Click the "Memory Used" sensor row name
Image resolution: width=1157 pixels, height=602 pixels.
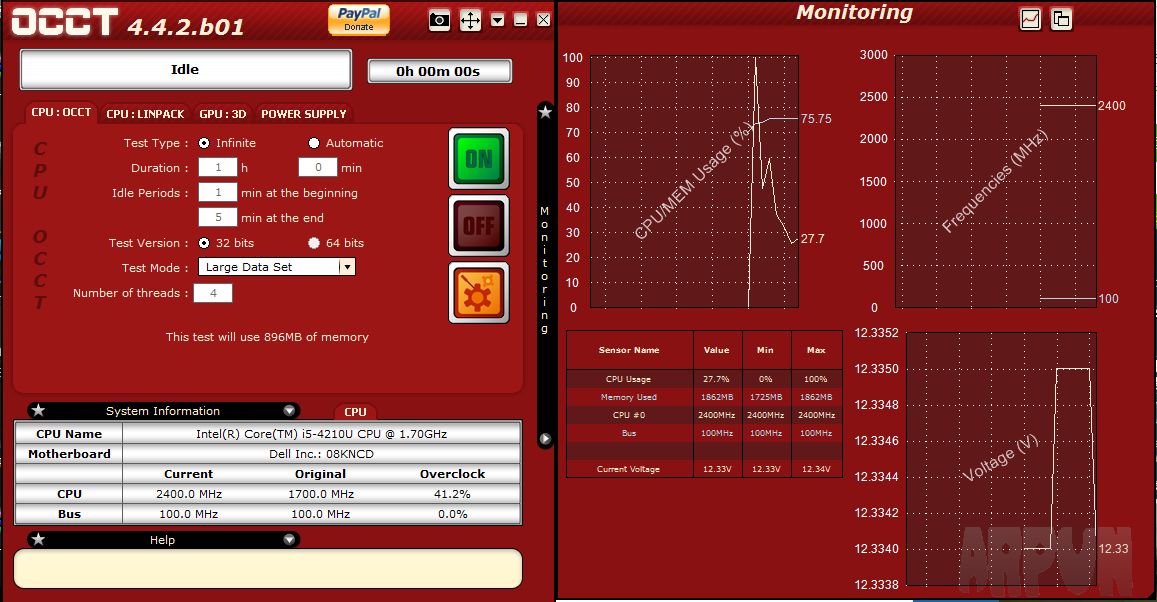[x=629, y=397]
